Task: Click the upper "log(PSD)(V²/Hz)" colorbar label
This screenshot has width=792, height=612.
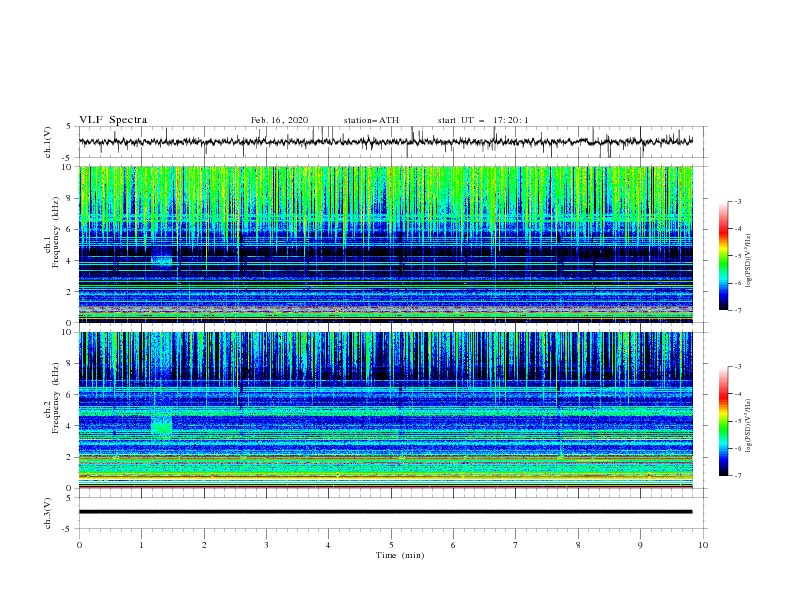Action: click(x=749, y=261)
